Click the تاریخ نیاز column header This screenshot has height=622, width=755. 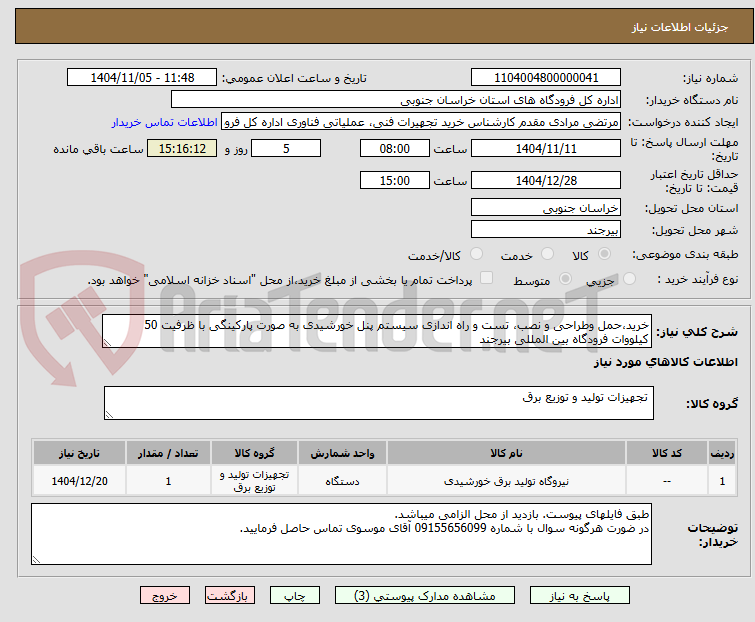tap(79, 453)
